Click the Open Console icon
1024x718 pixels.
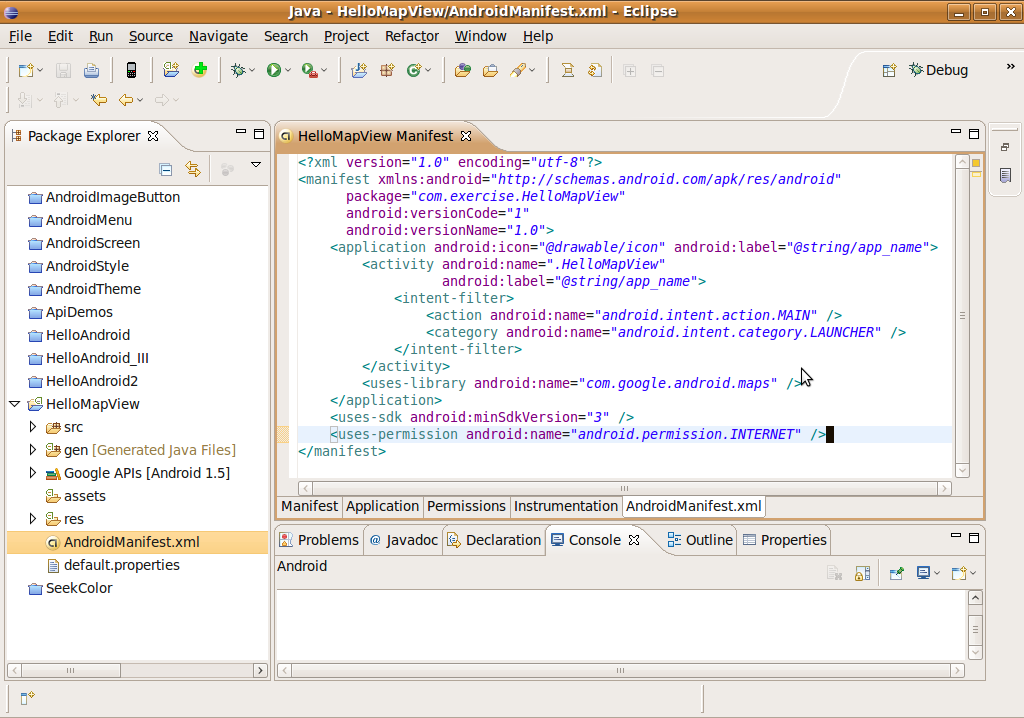959,573
